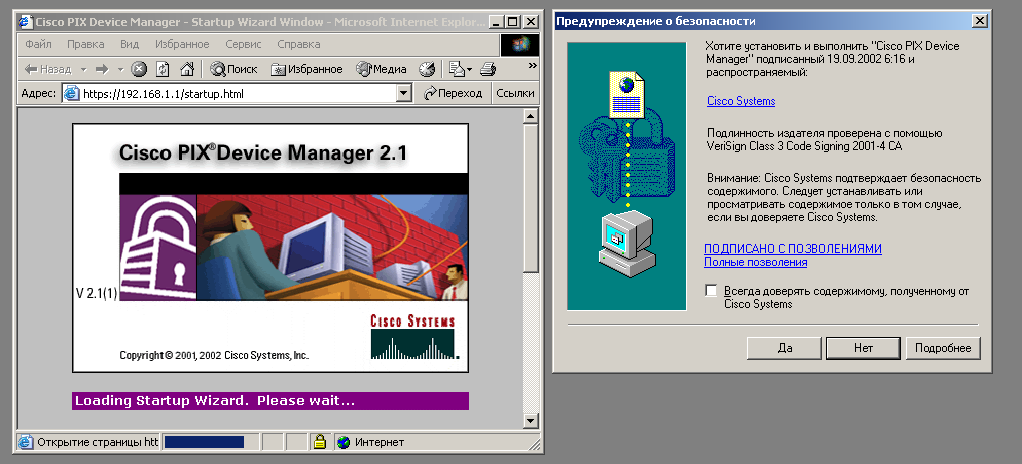1022x464 pixels.
Task: Open the Медиа toolbar button
Action: 381,69
